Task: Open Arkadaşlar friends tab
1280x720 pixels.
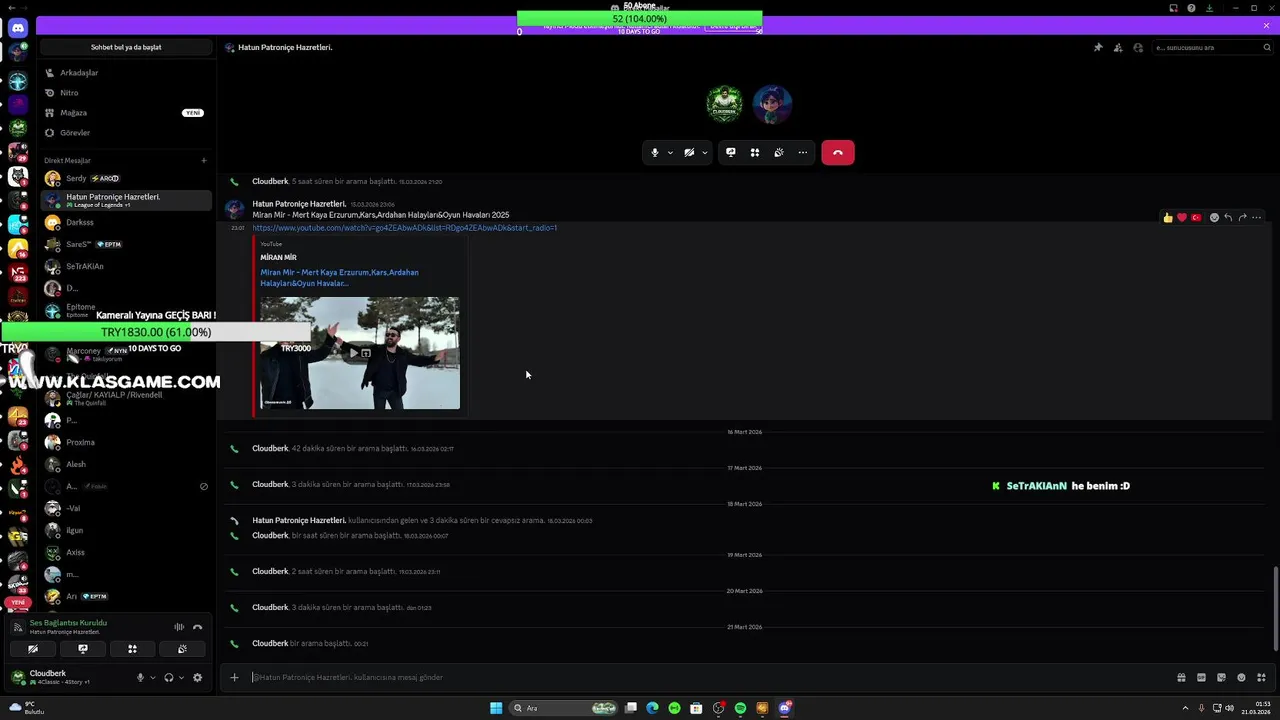Action: (x=125, y=73)
